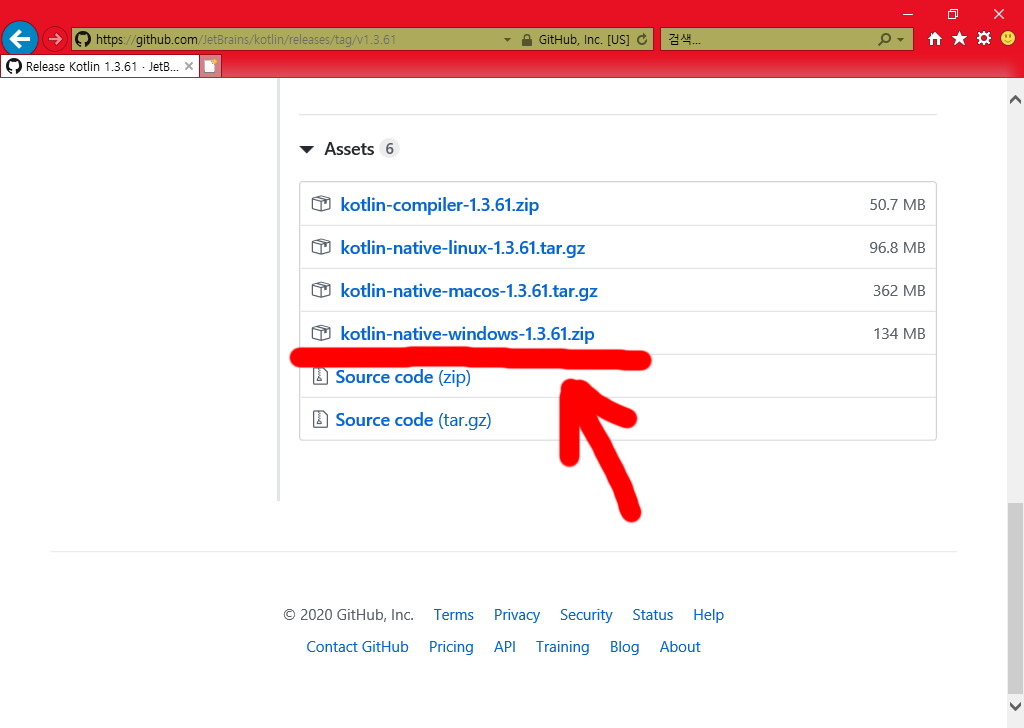Open the Help footer link

tap(709, 615)
